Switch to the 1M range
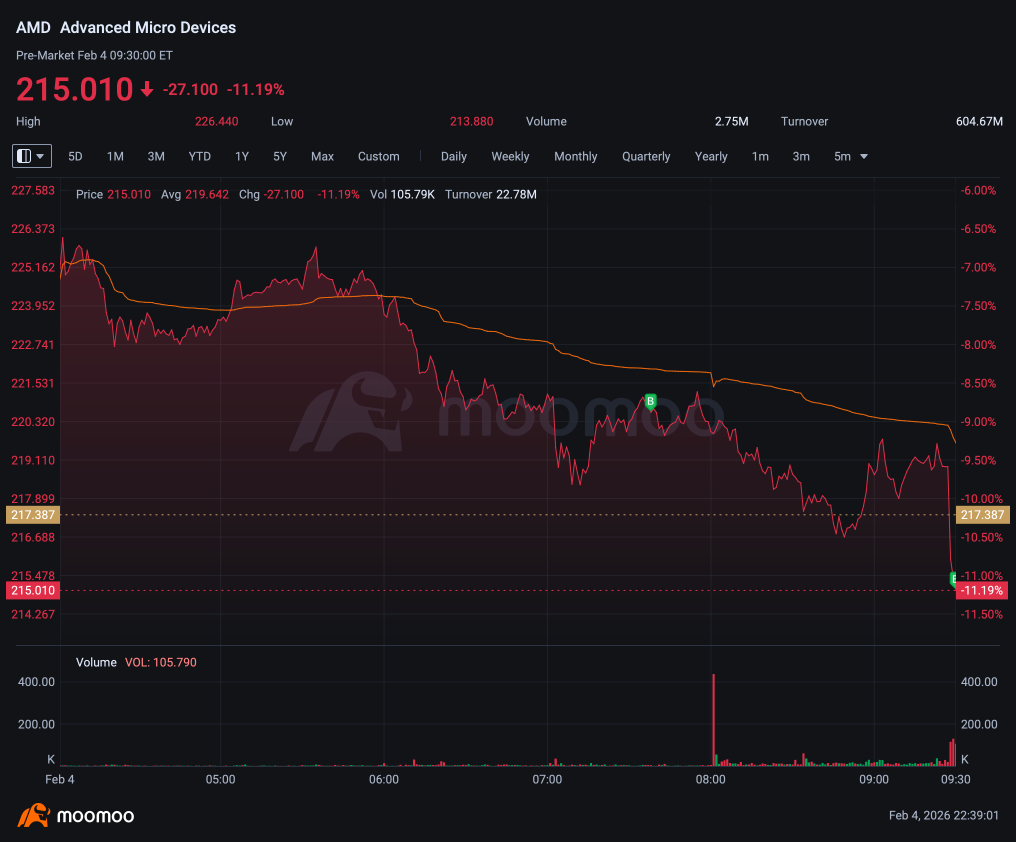This screenshot has height=842, width=1016. [x=115, y=157]
